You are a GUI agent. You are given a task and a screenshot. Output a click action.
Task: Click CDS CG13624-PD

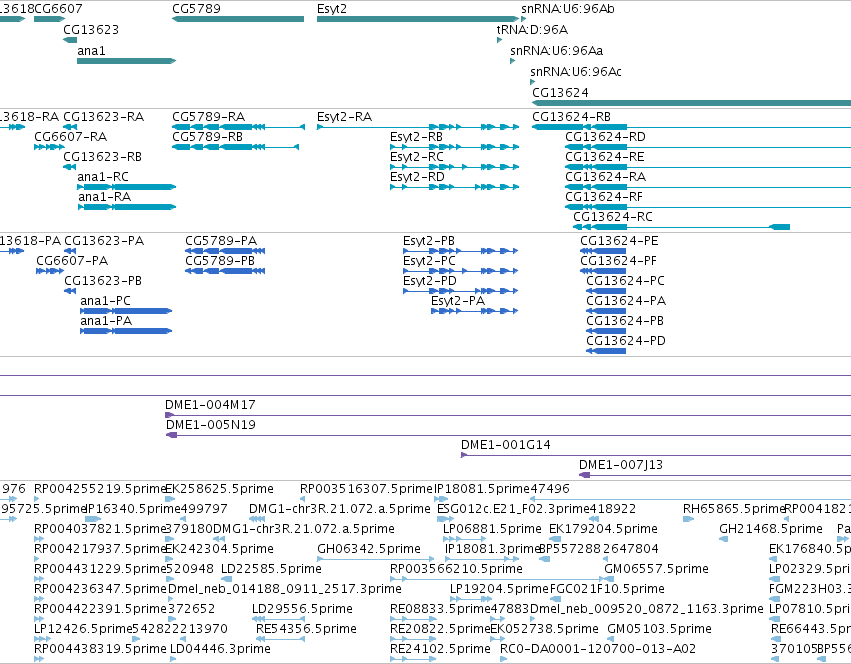coord(626,342)
